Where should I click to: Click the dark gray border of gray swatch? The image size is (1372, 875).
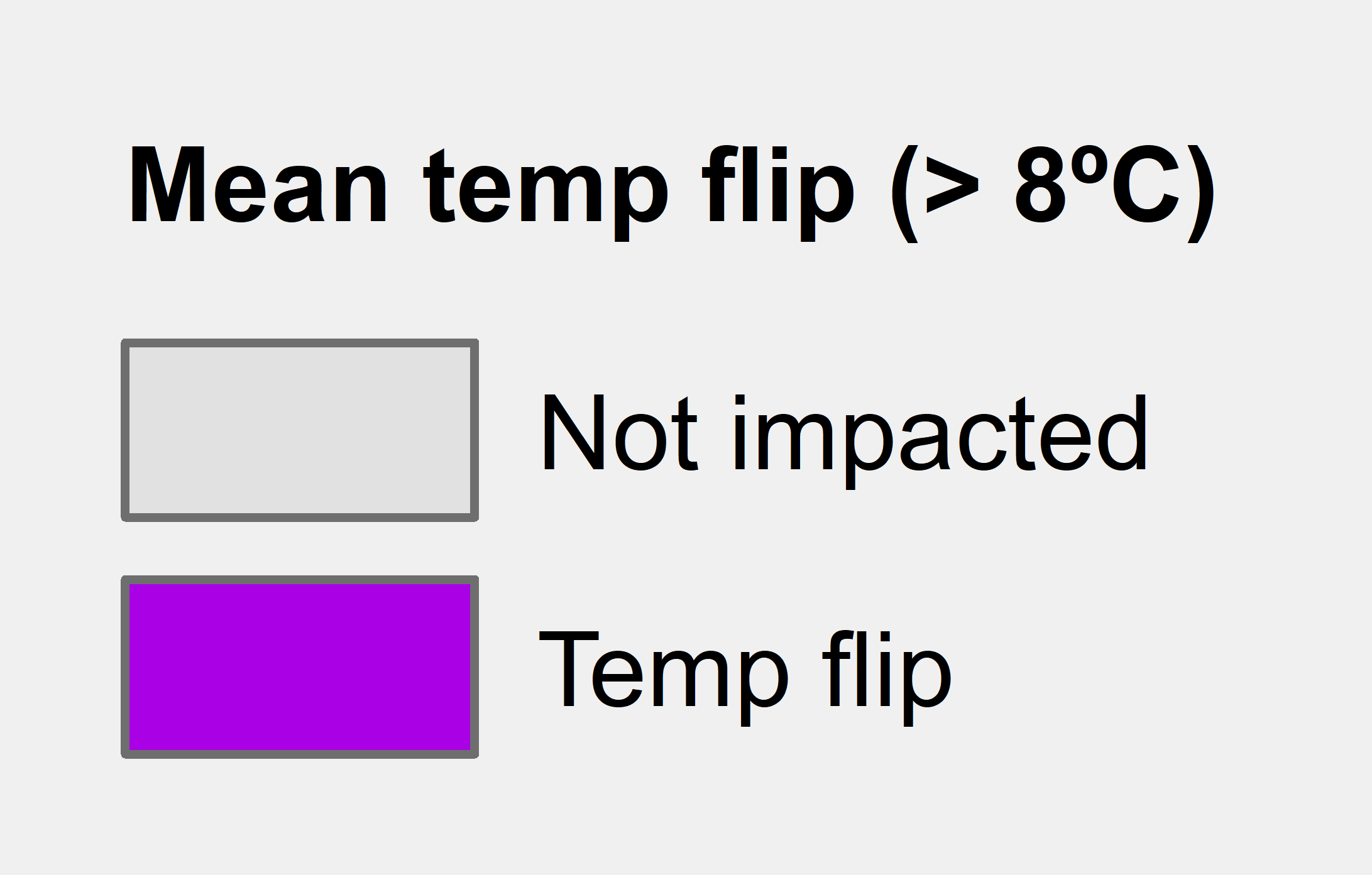pyautogui.click(x=300, y=343)
